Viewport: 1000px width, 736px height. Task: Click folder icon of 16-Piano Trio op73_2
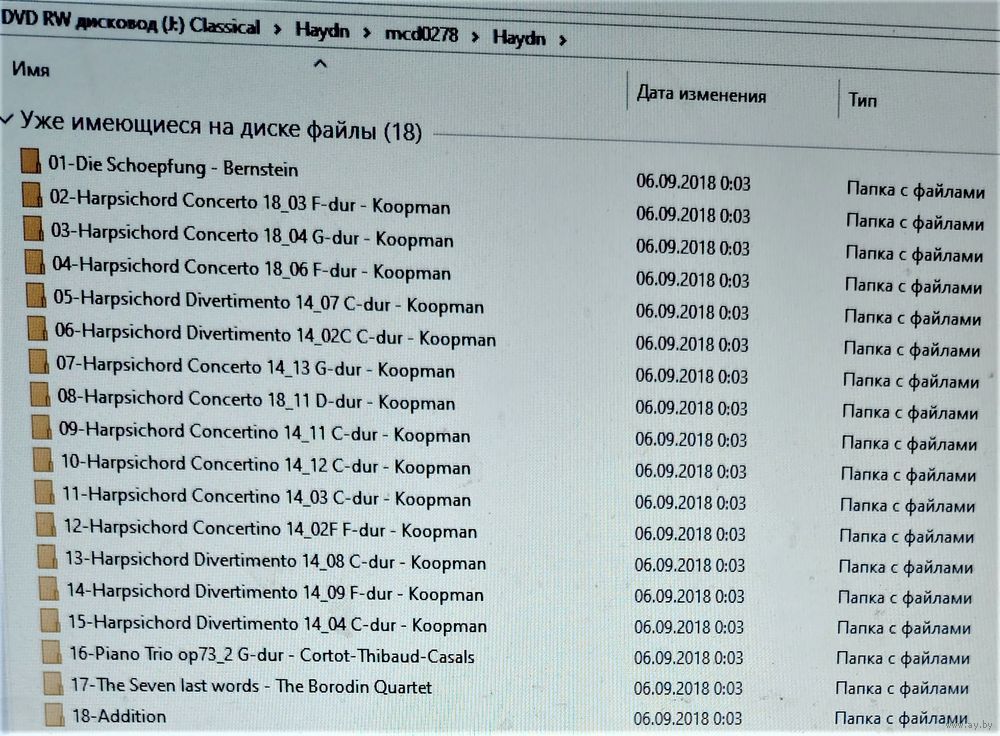51,651
